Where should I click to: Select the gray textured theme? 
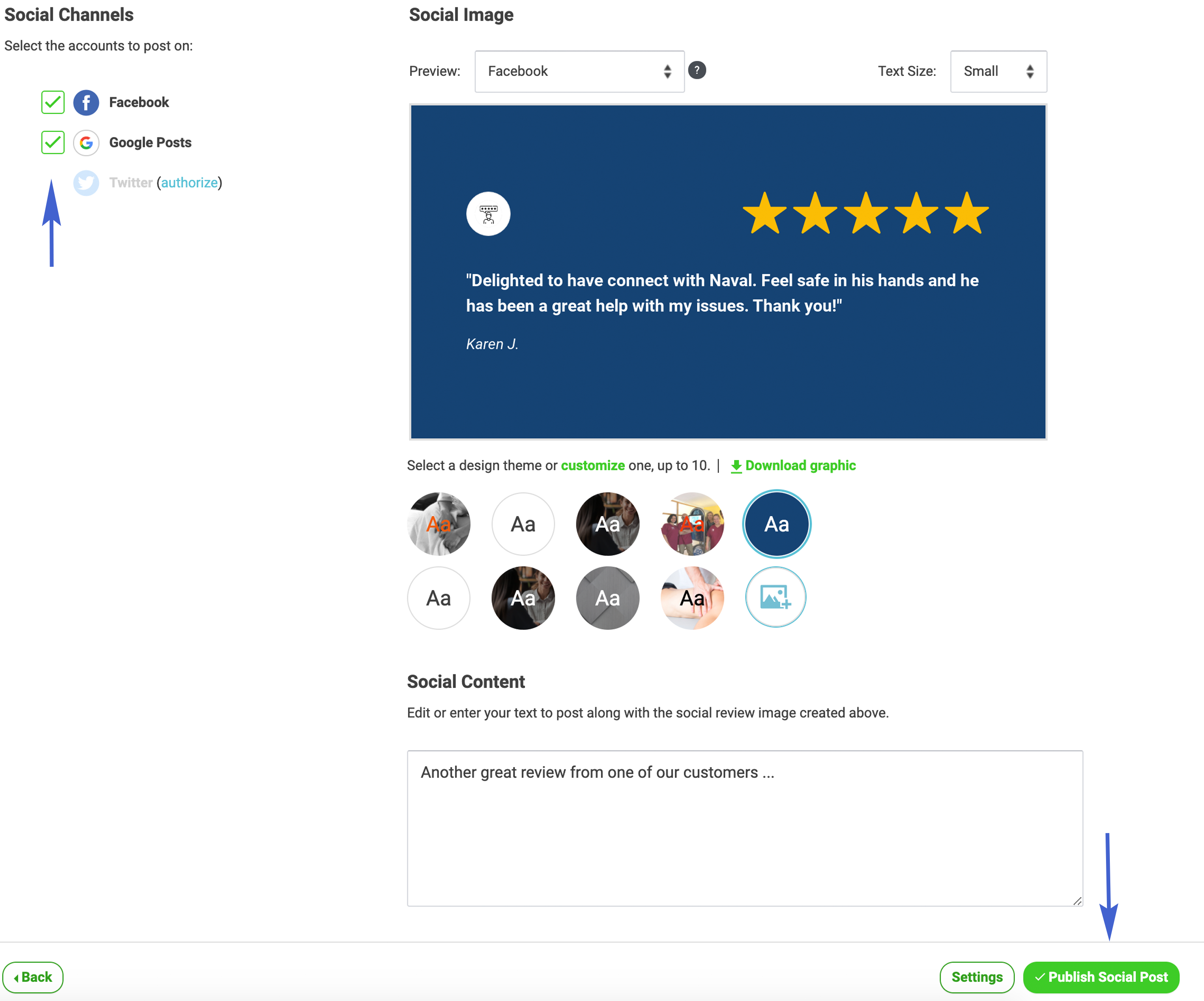[x=608, y=598]
